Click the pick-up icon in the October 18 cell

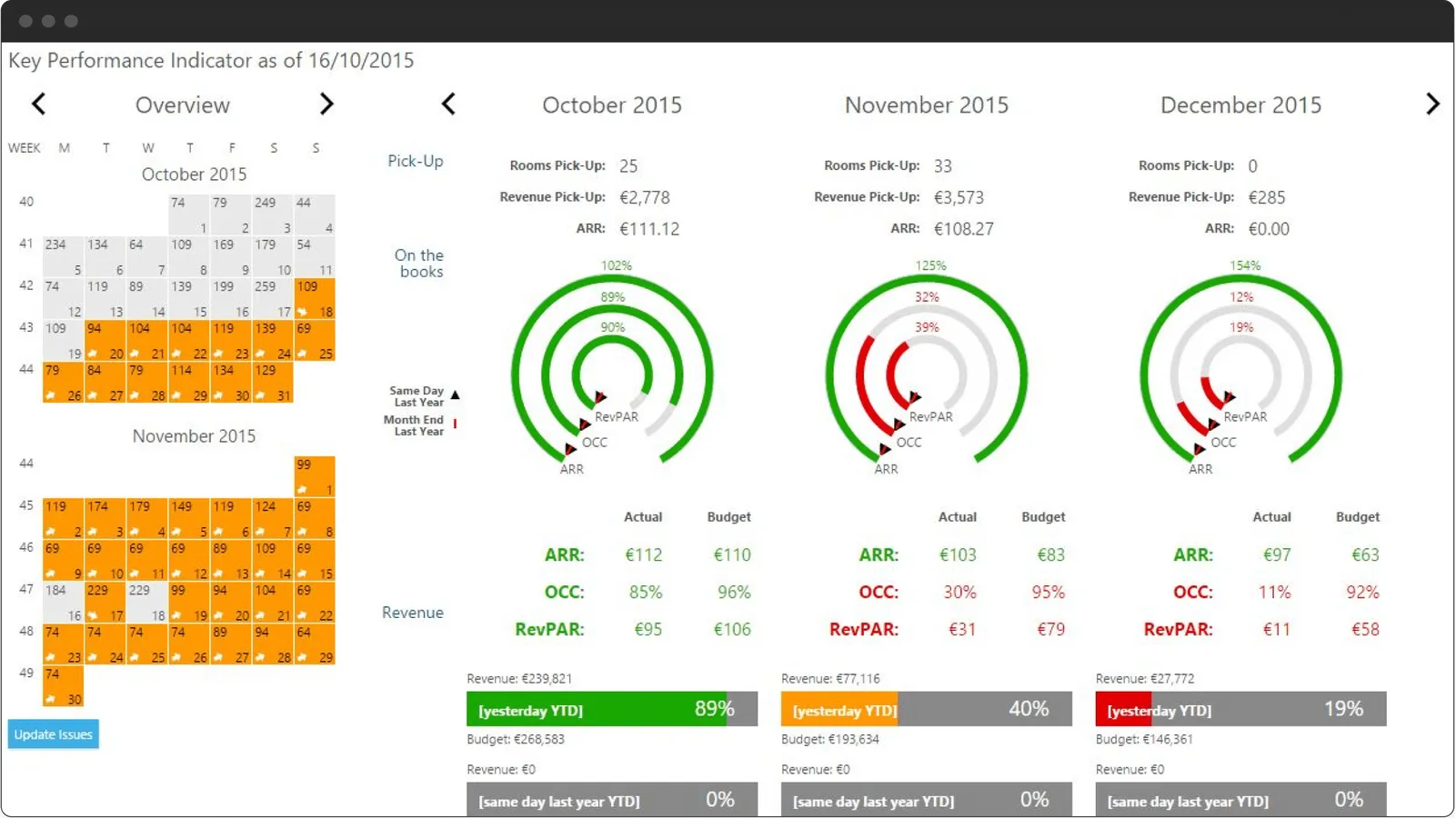point(304,312)
